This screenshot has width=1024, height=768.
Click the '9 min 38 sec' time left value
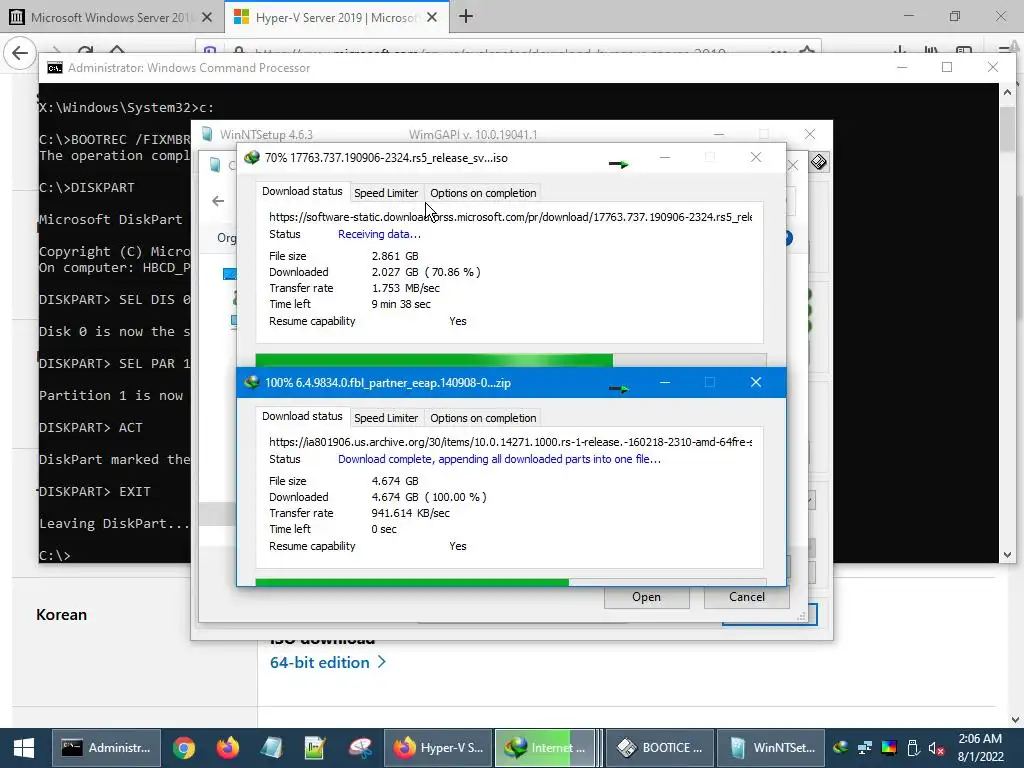coord(401,304)
